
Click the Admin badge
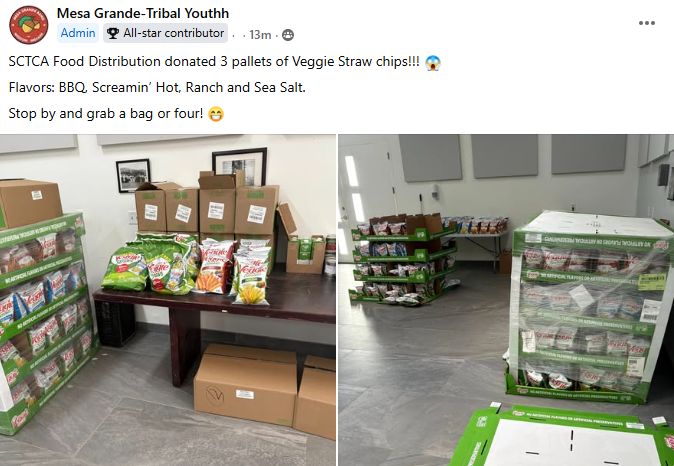coord(78,33)
